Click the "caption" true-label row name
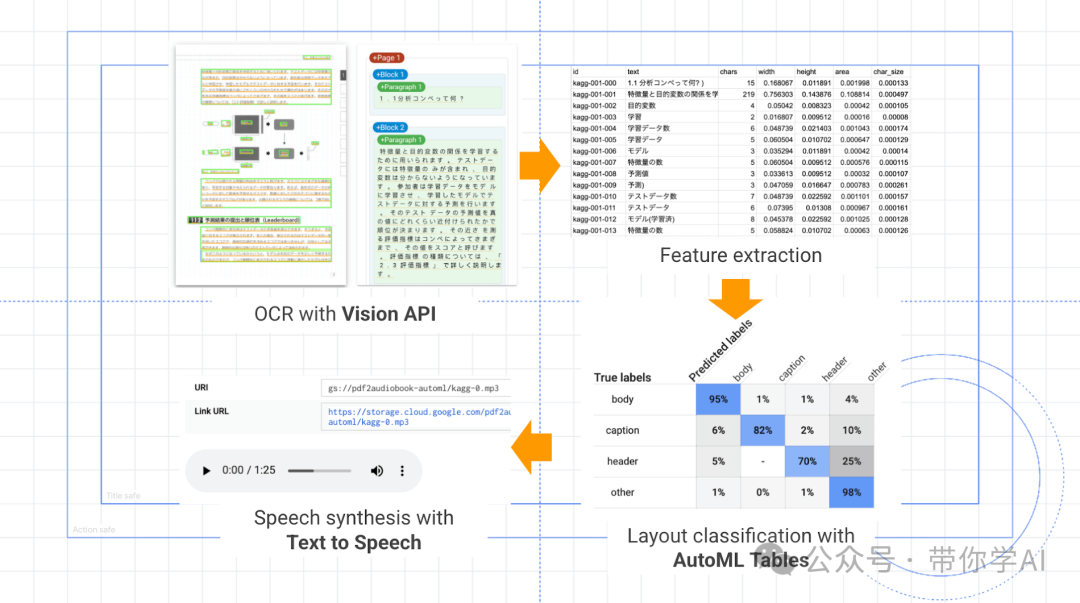This screenshot has width=1080, height=603. point(622,430)
